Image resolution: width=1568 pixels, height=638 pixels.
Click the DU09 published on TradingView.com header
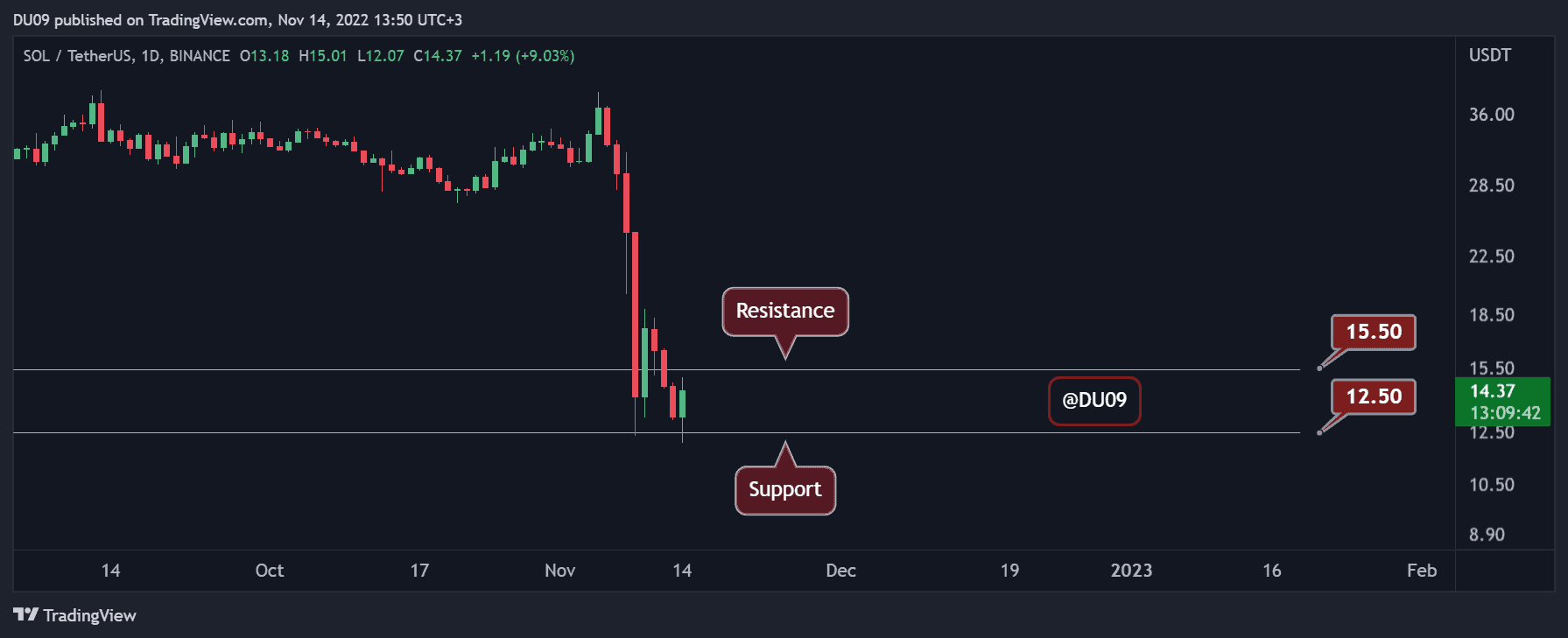(x=237, y=19)
